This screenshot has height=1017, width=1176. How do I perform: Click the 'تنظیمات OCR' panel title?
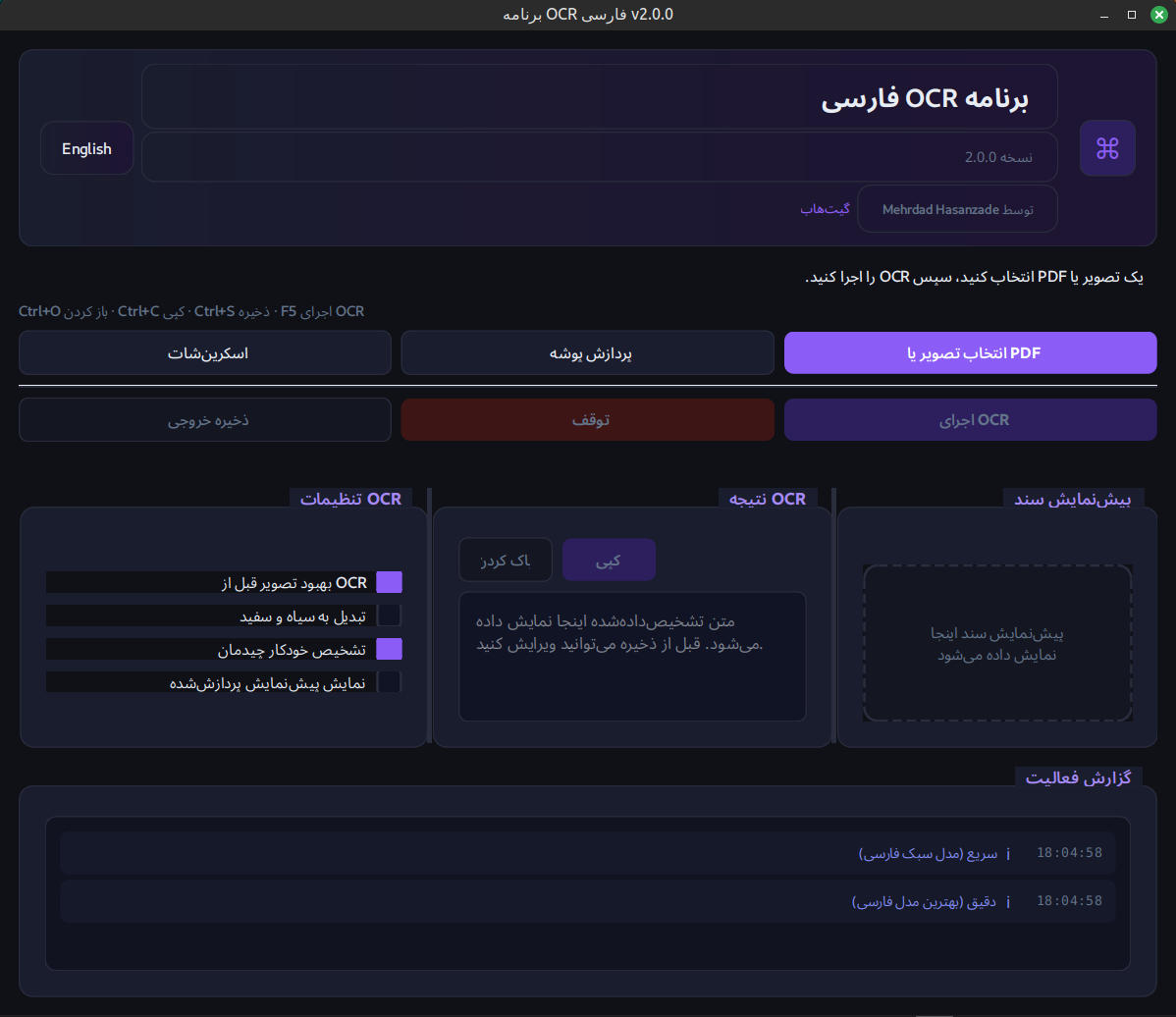point(351,499)
